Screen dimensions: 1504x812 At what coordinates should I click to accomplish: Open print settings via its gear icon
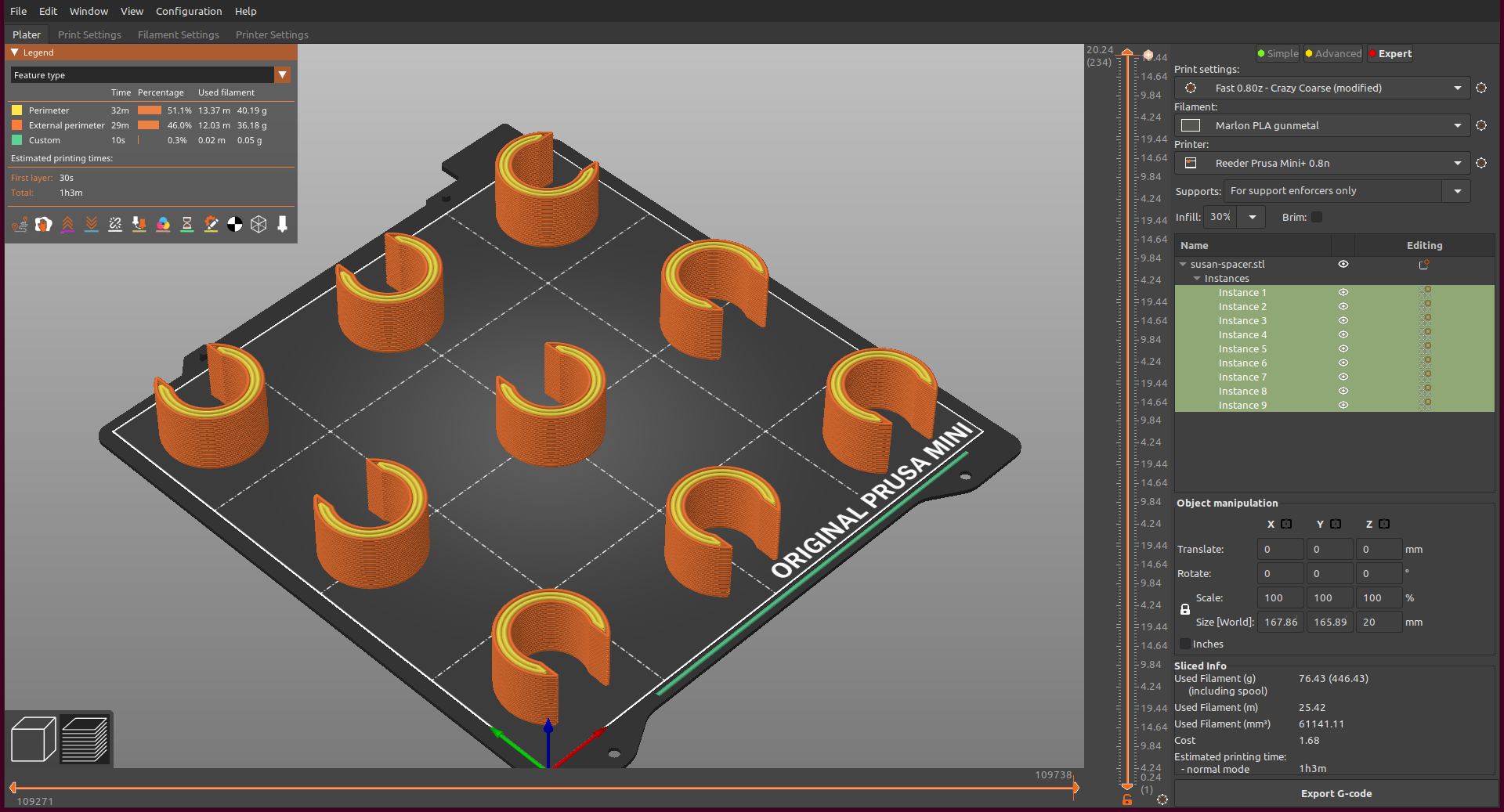1481,88
